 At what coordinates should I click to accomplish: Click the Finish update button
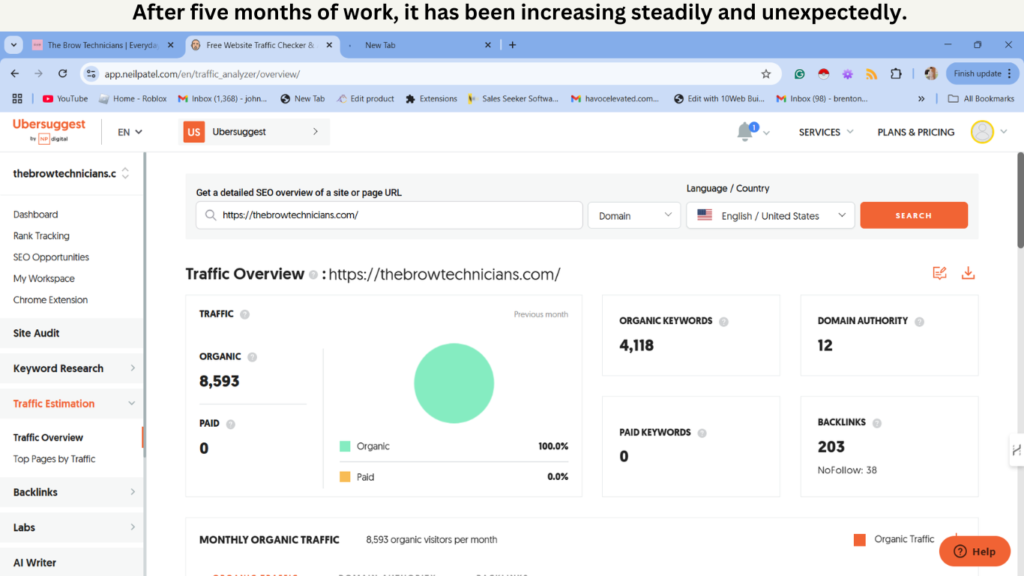click(x=982, y=74)
